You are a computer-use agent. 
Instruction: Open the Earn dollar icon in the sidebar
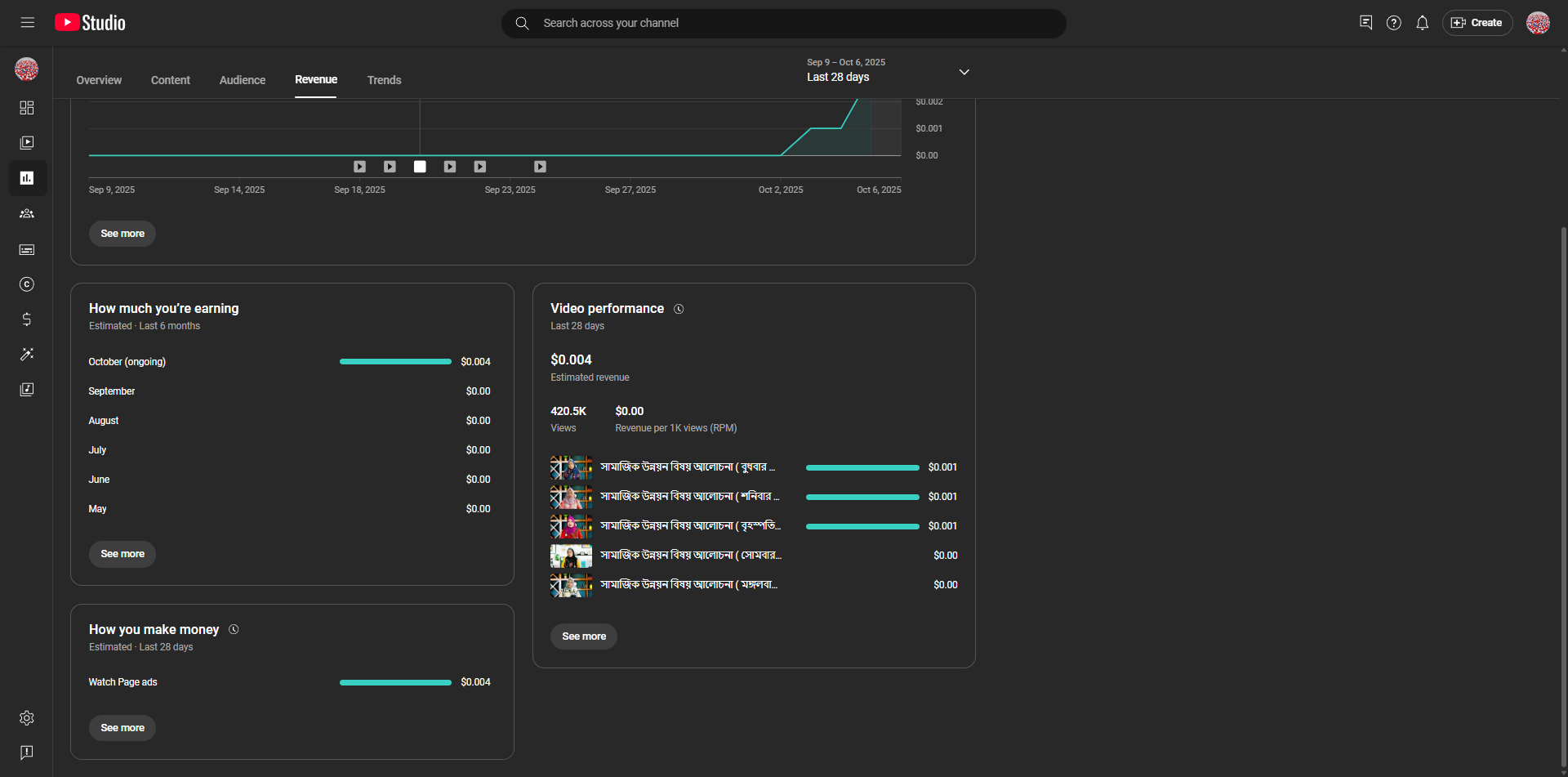27,319
